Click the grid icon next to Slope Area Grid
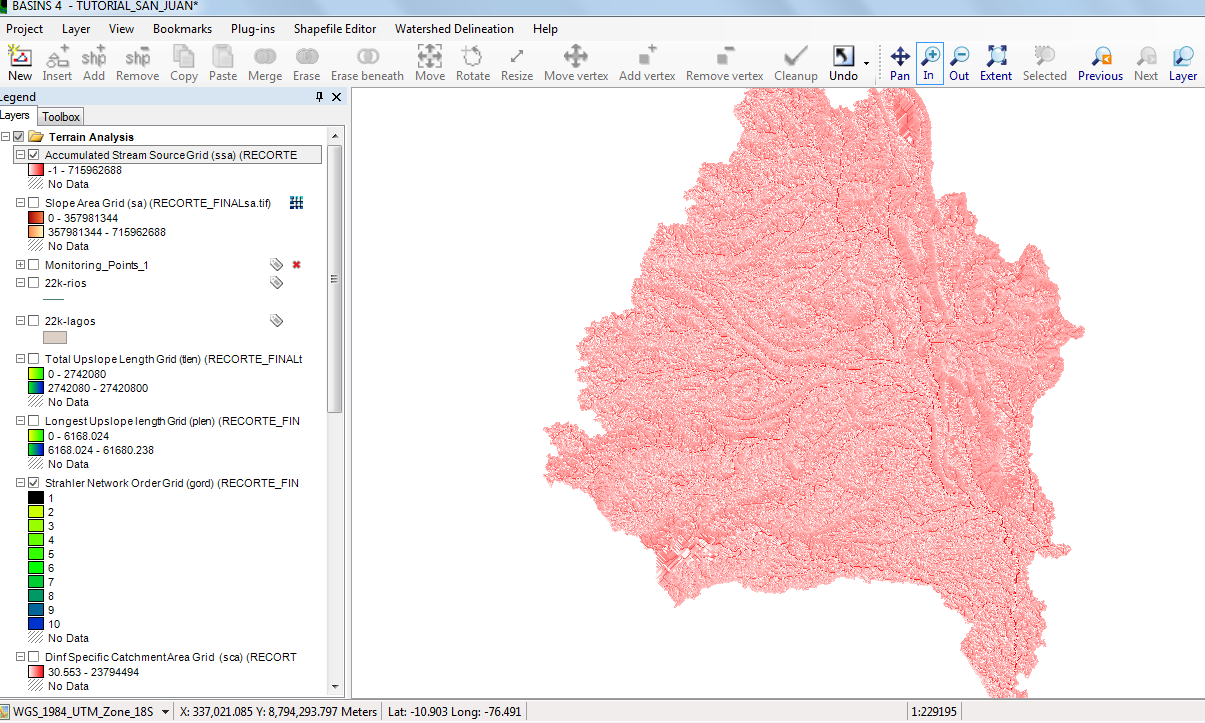Image resolution: width=1205 pixels, height=723 pixels. (x=296, y=203)
